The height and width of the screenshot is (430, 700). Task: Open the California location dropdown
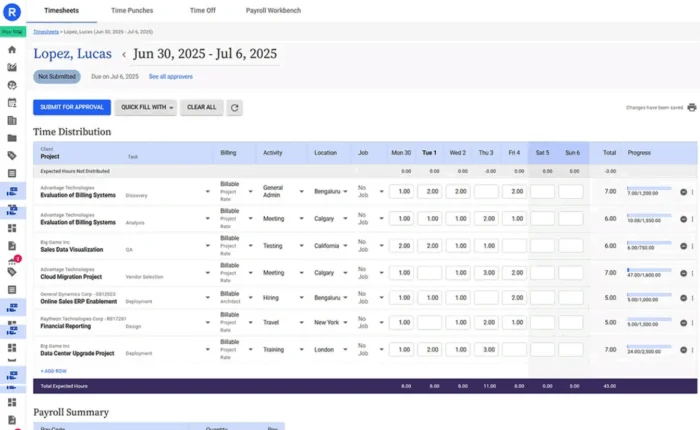(345, 246)
